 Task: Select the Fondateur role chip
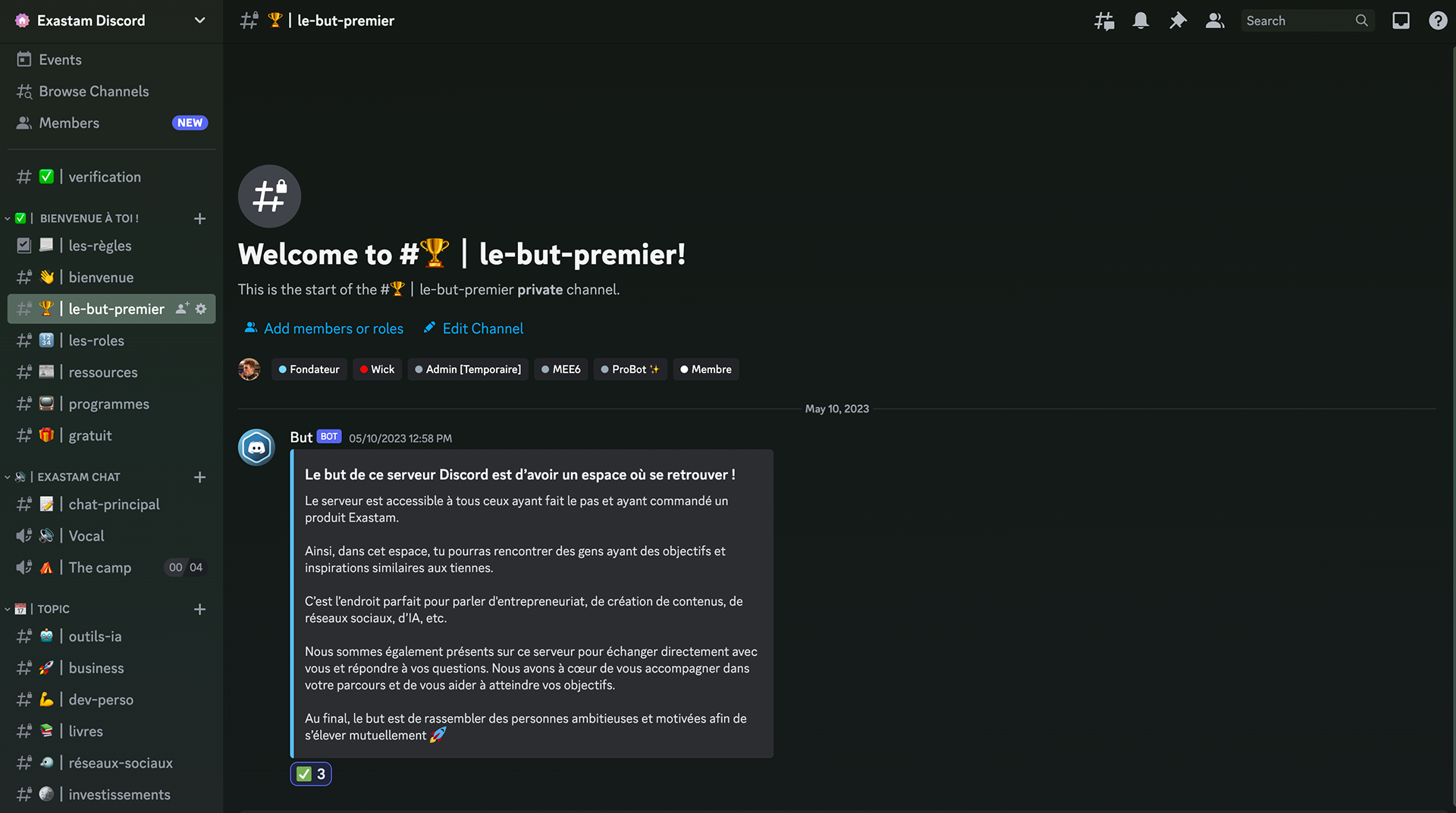click(309, 369)
